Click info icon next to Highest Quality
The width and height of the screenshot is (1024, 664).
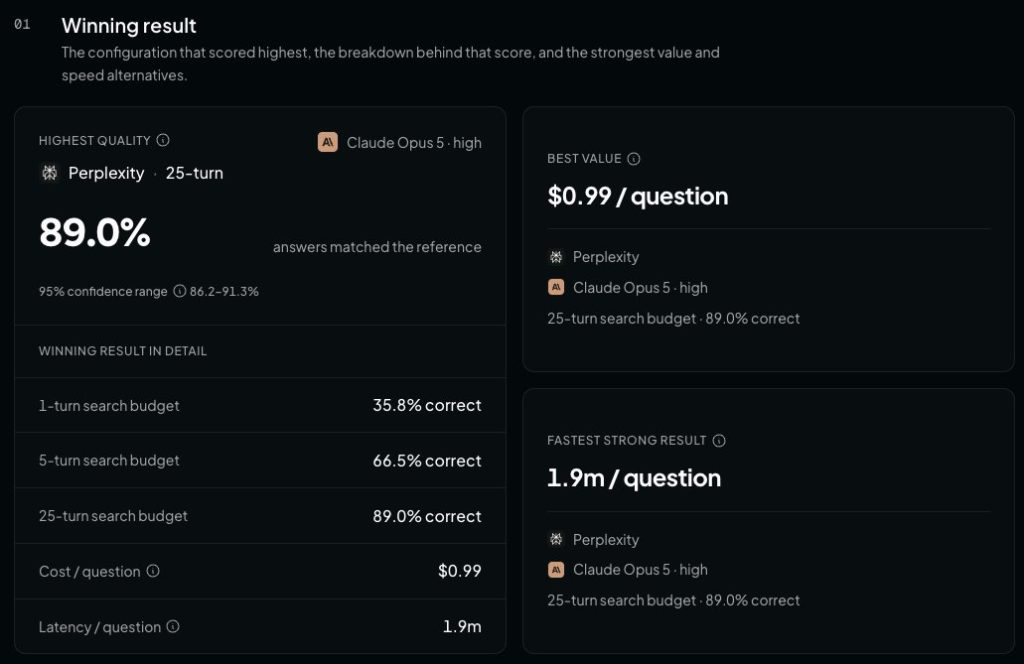click(163, 140)
